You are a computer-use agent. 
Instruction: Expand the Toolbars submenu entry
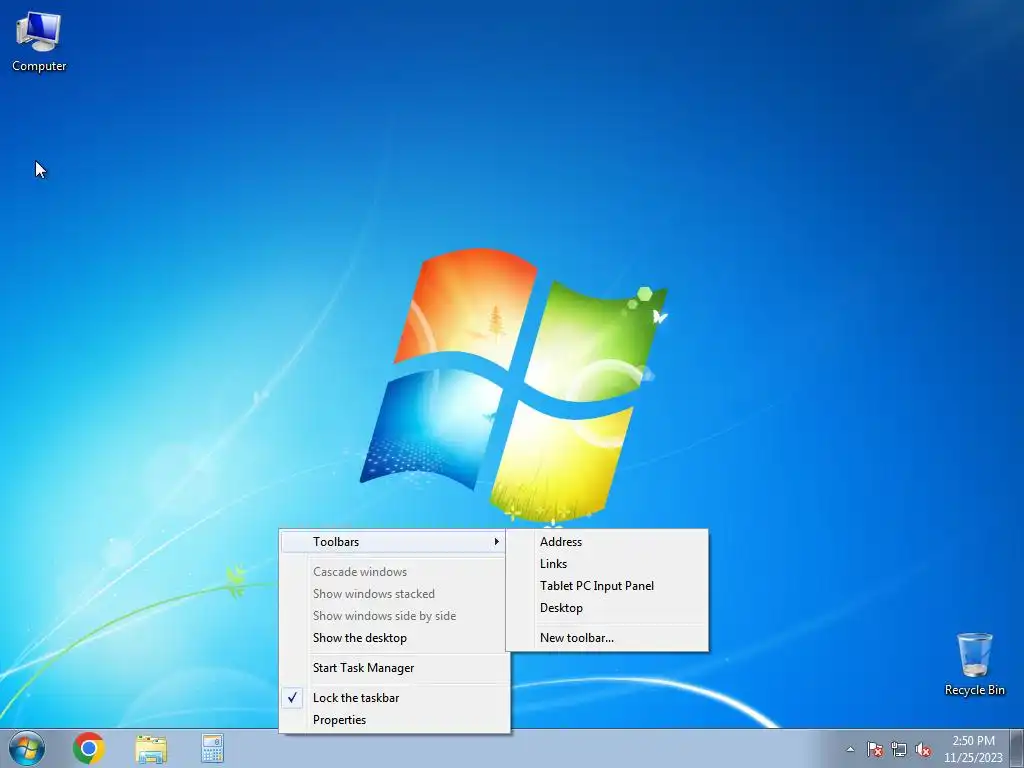point(394,541)
